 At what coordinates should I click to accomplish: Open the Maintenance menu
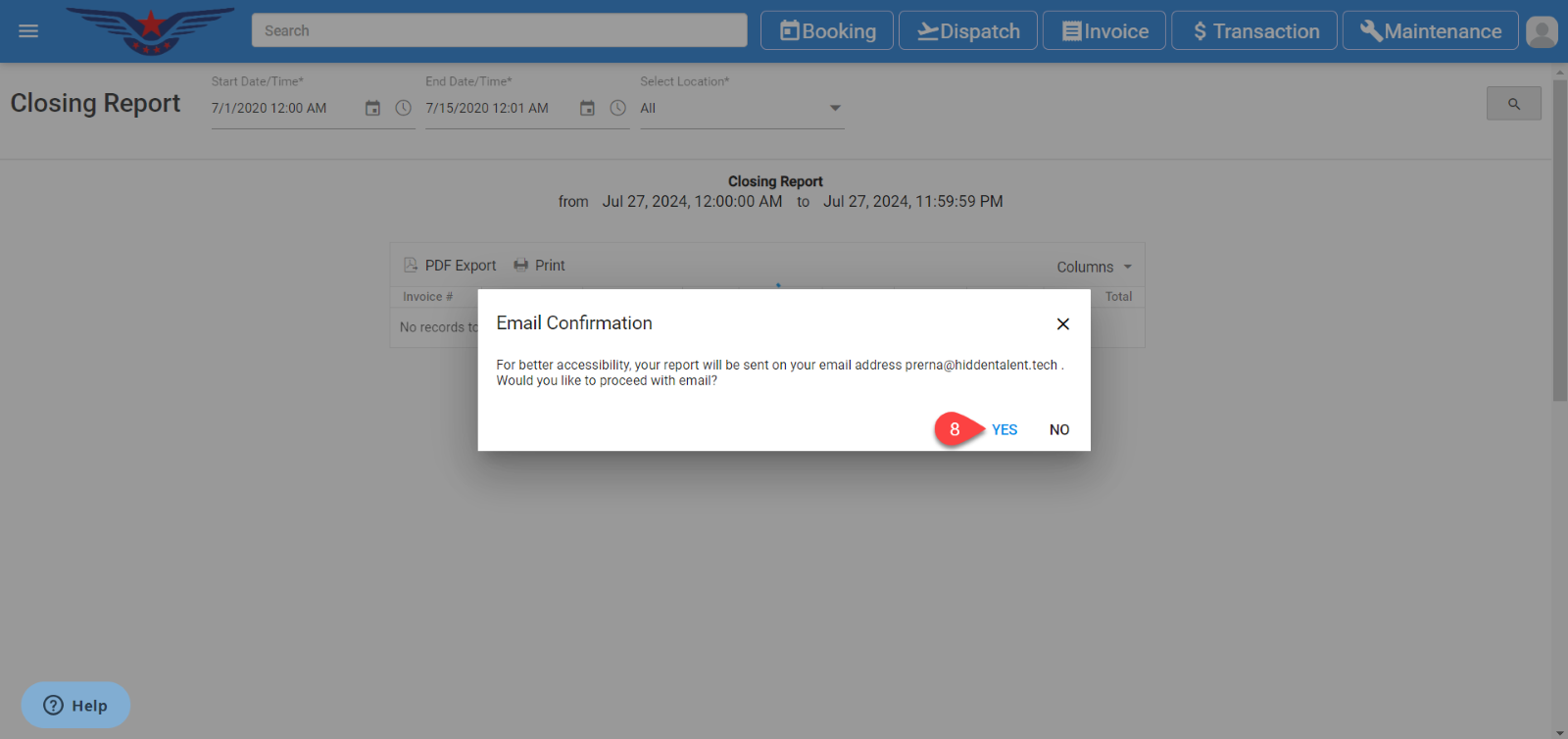click(1430, 31)
